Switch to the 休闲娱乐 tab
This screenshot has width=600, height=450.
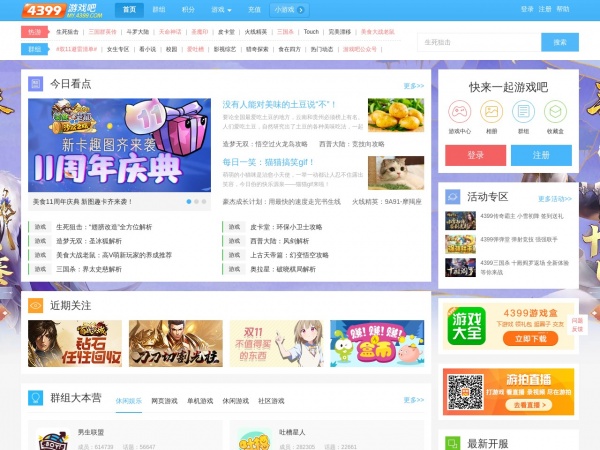[x=129, y=401]
